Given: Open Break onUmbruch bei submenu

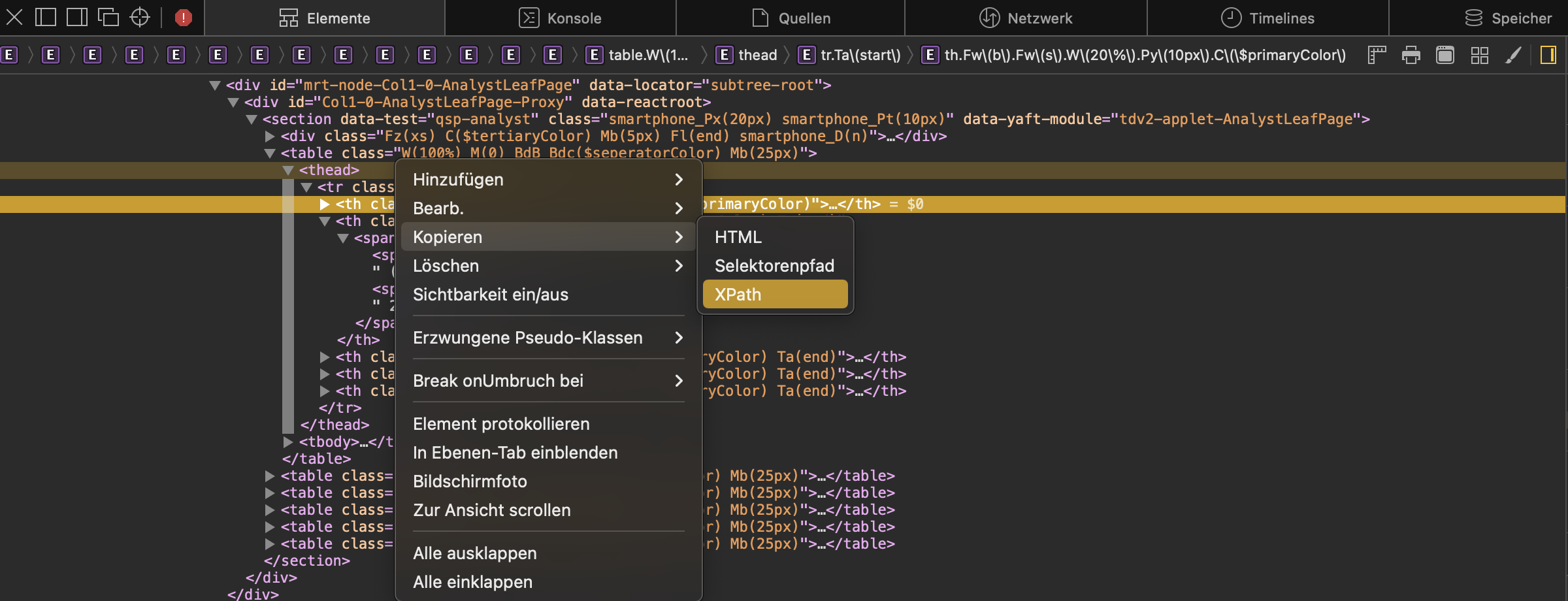Looking at the screenshot, I should (x=549, y=381).
